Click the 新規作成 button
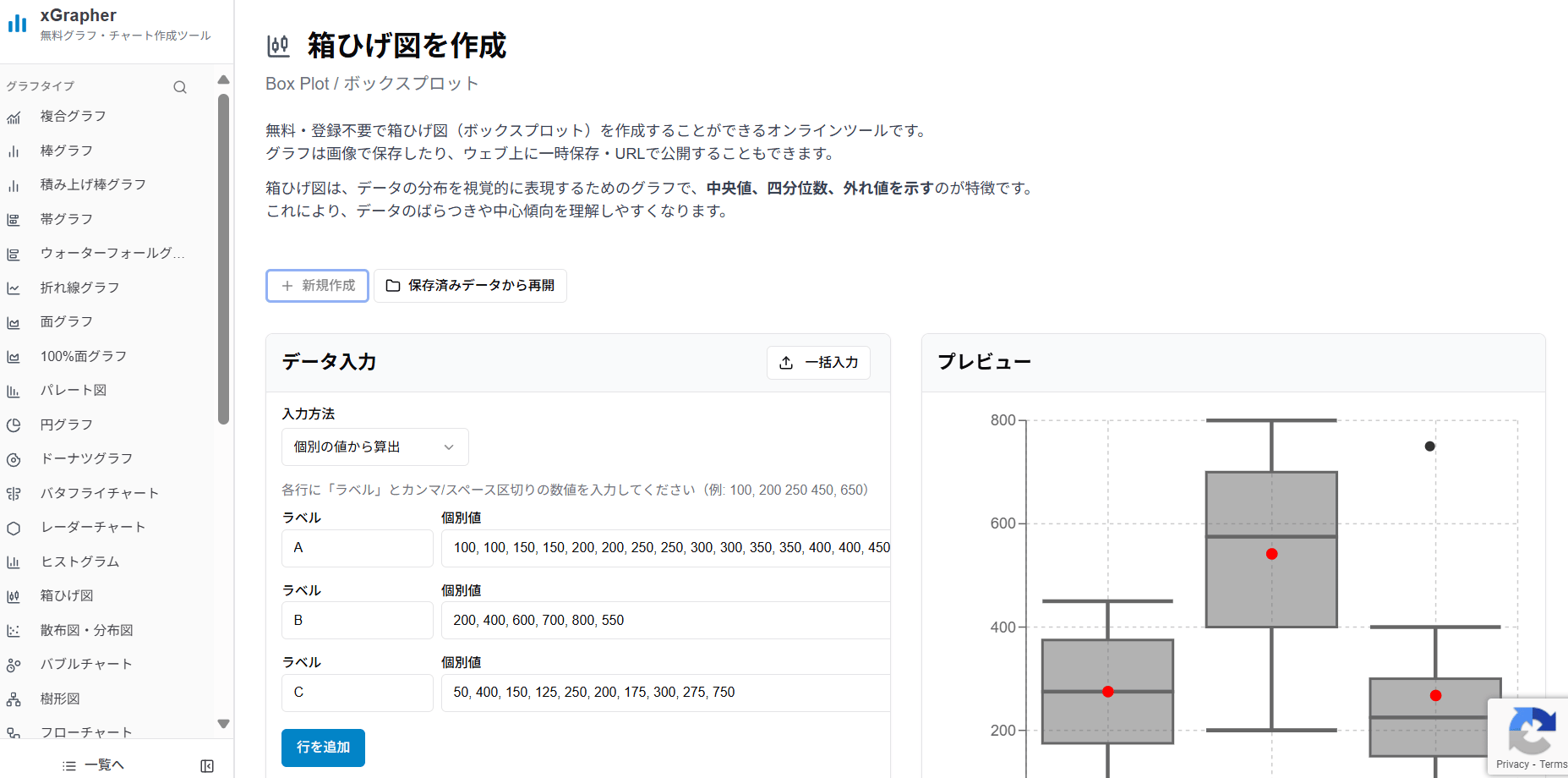1568x778 pixels. coord(317,286)
